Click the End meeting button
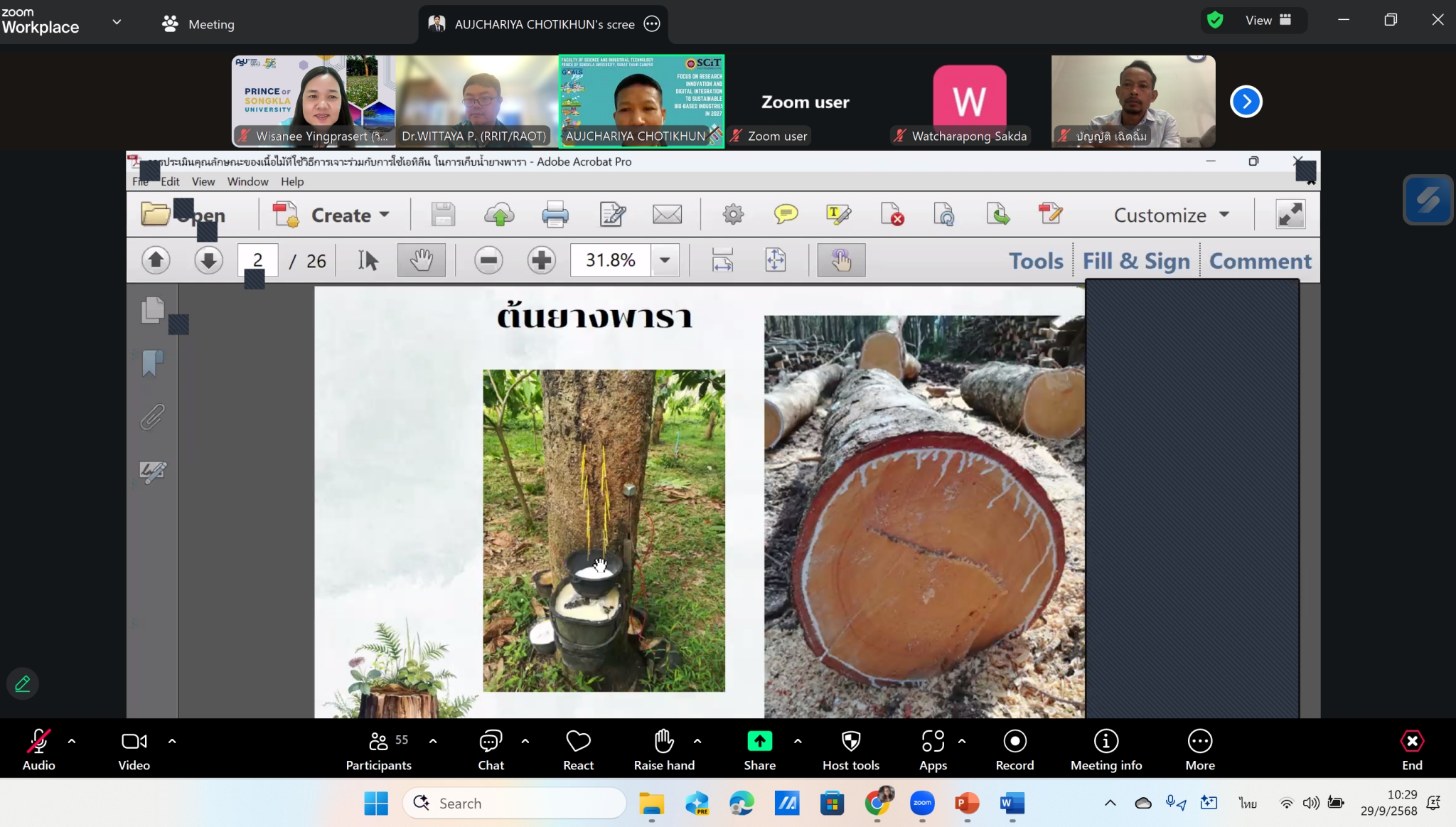The height and width of the screenshot is (827, 1456). pyautogui.click(x=1412, y=742)
